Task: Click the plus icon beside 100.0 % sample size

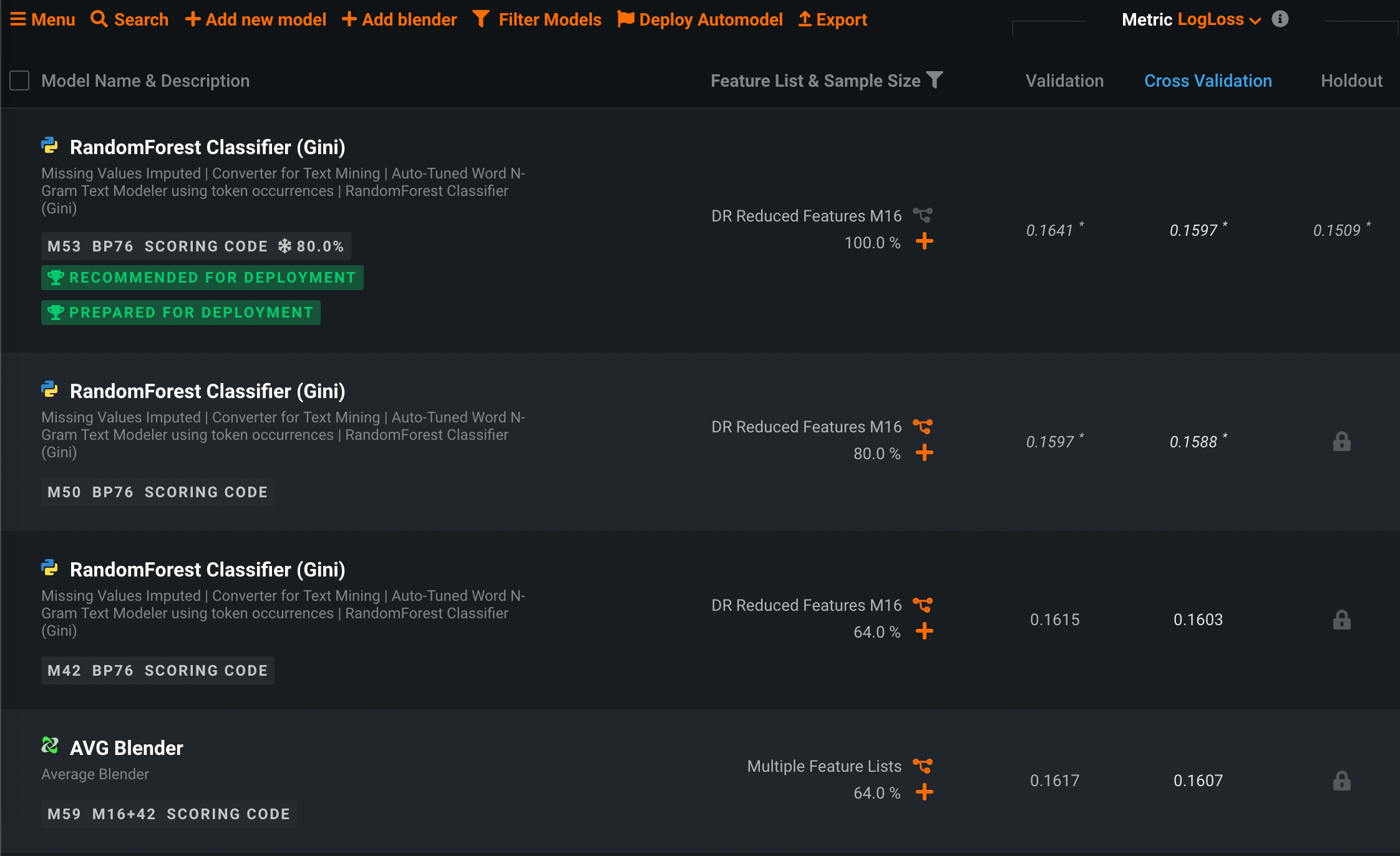Action: pos(924,241)
